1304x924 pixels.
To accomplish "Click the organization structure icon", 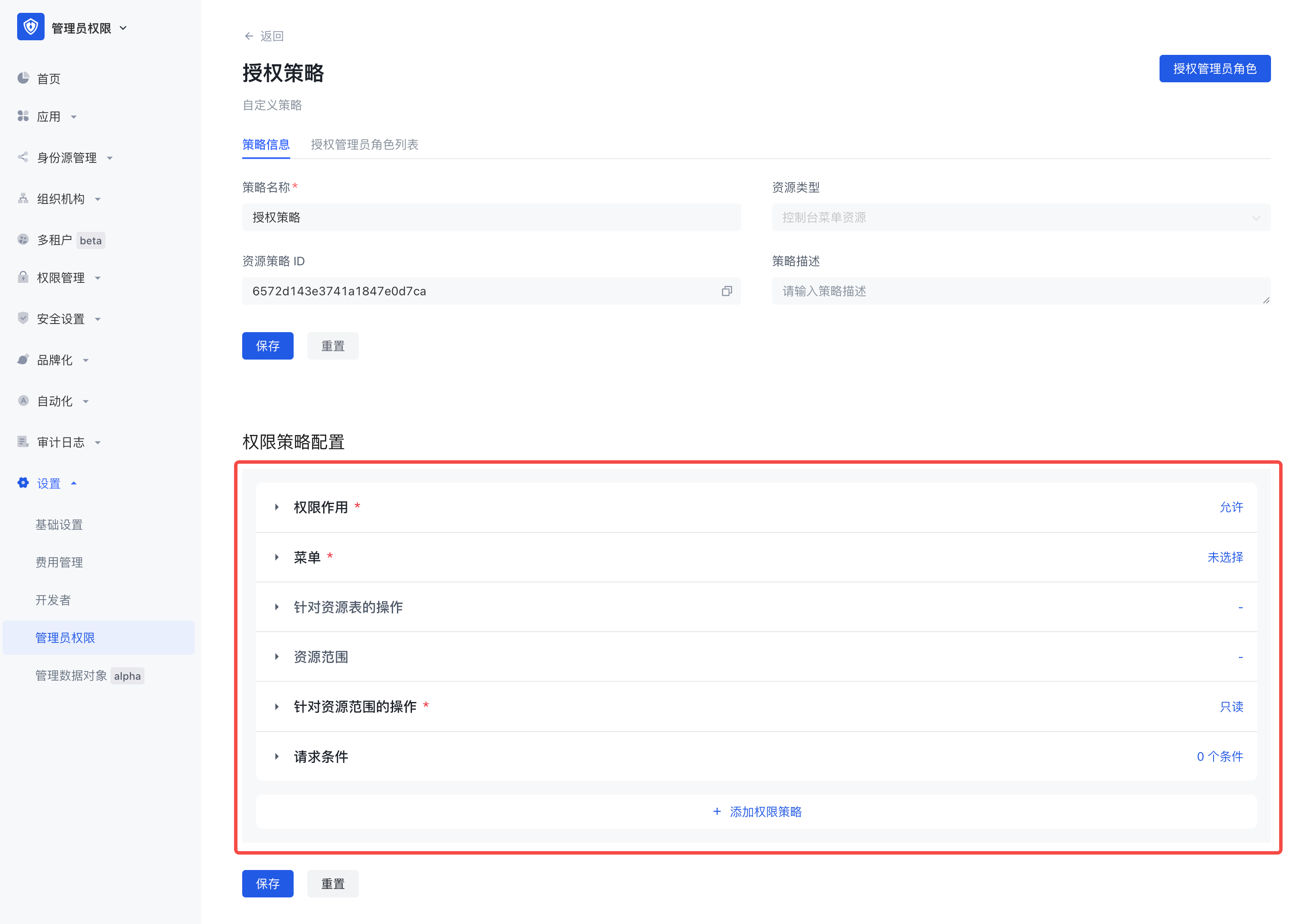I will (x=23, y=198).
